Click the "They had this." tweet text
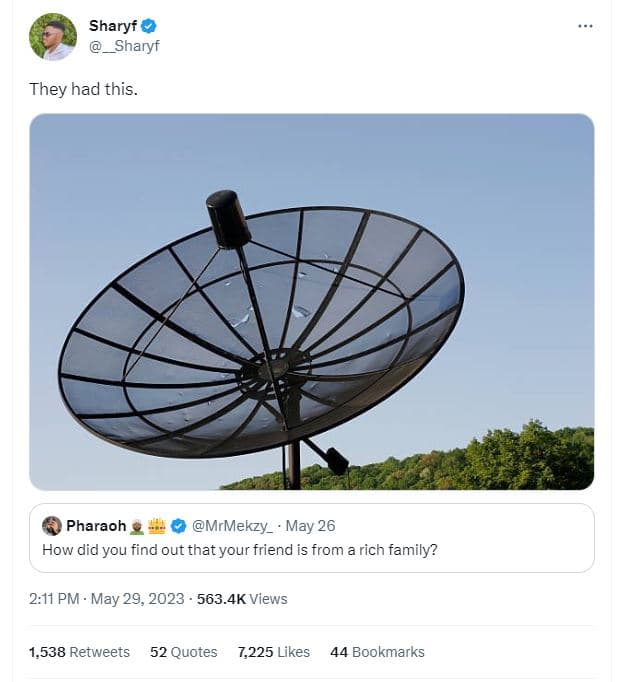Image resolution: width=617 pixels, height=682 pixels. tap(83, 89)
